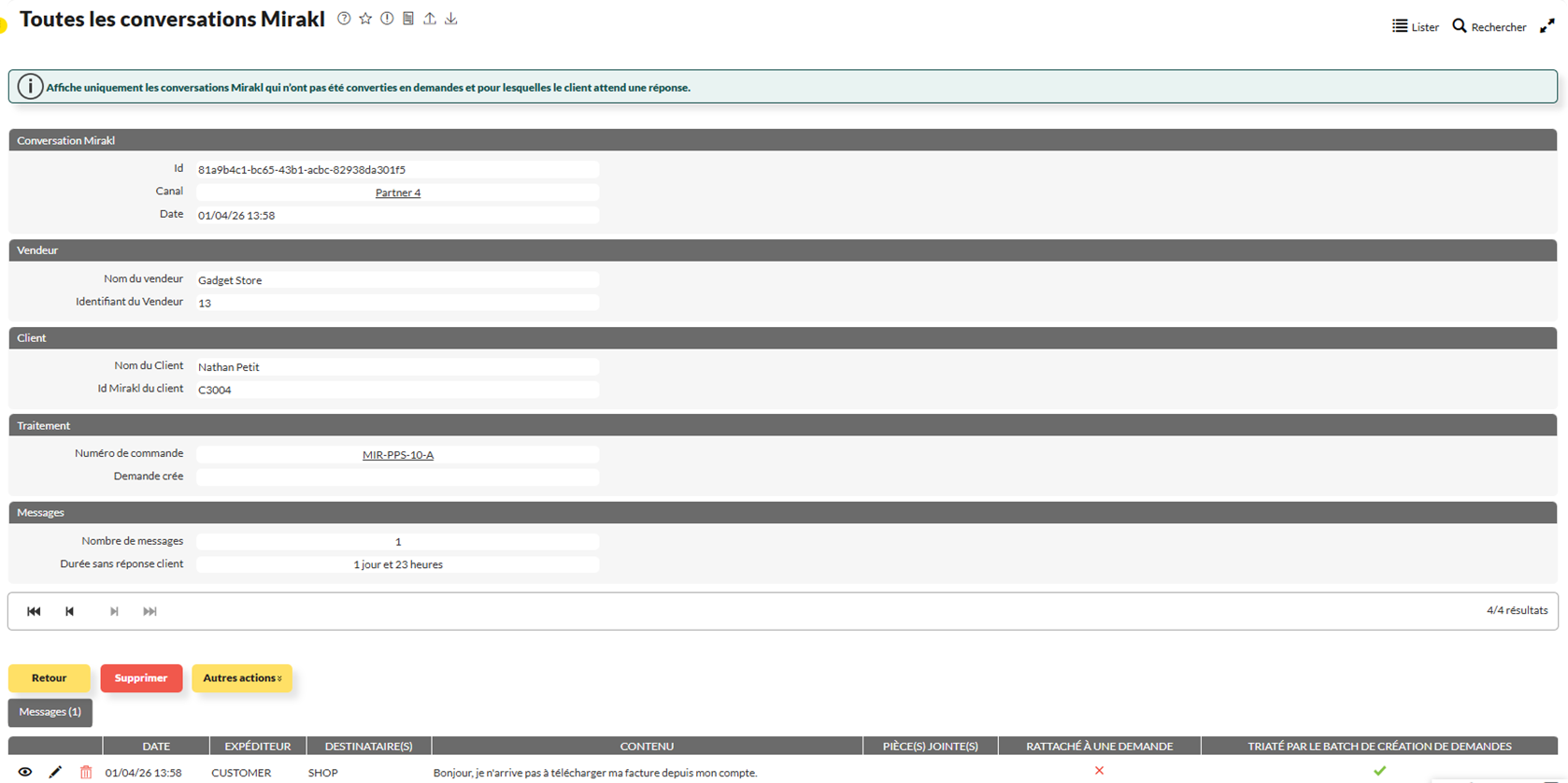
Task: Click the upload arrow icon in header
Action: tap(430, 19)
